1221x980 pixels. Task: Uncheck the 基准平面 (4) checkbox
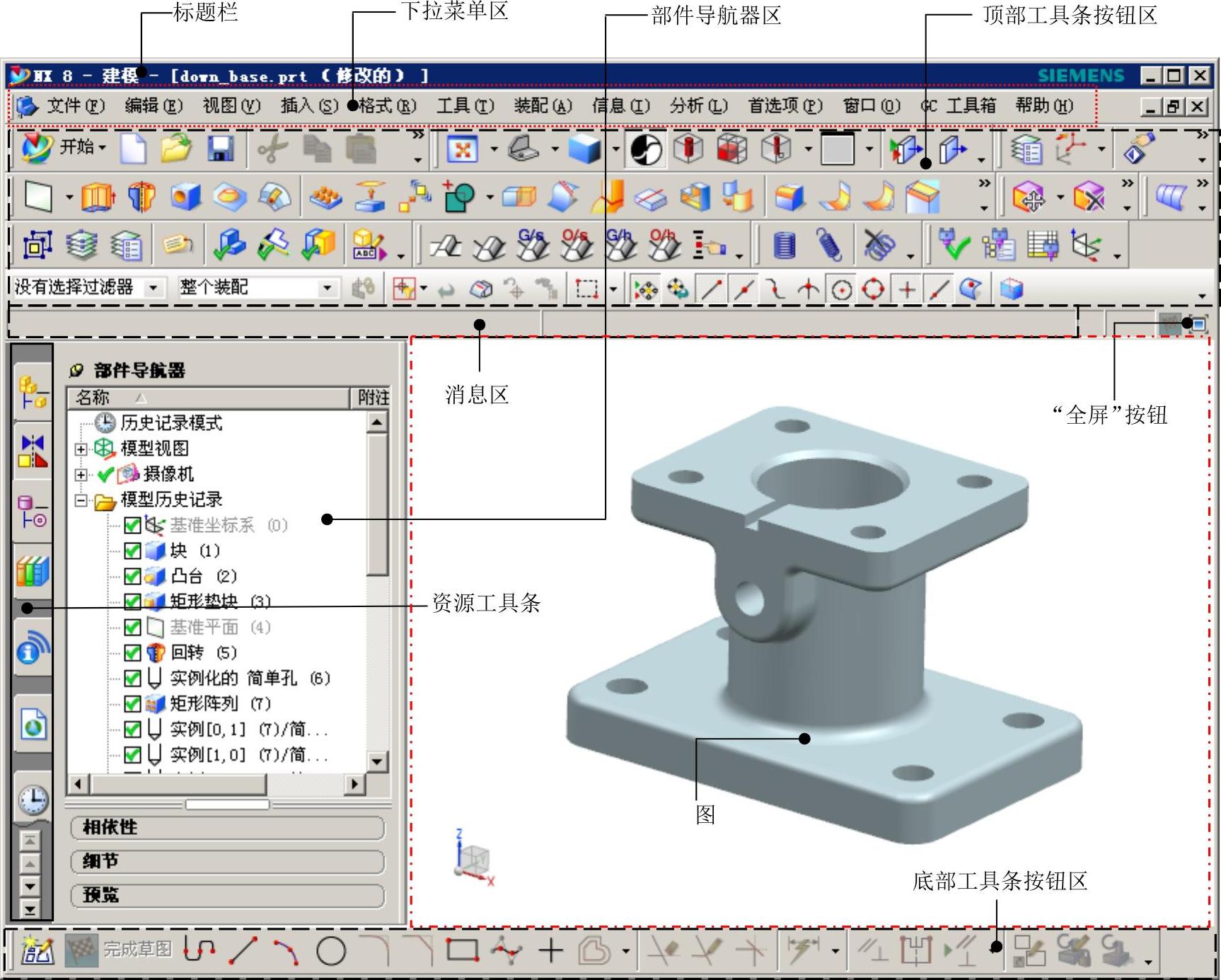[x=132, y=627]
